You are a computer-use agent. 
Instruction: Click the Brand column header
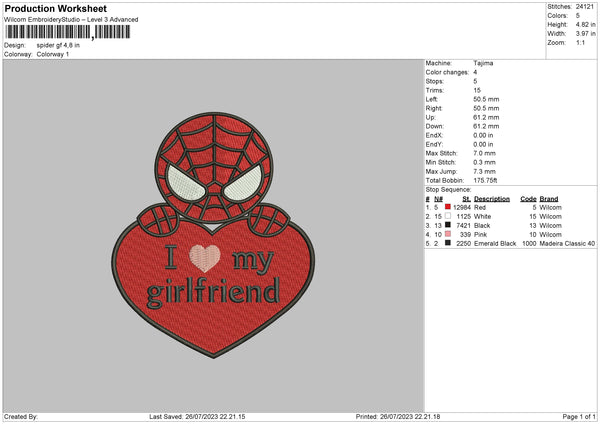[549, 199]
